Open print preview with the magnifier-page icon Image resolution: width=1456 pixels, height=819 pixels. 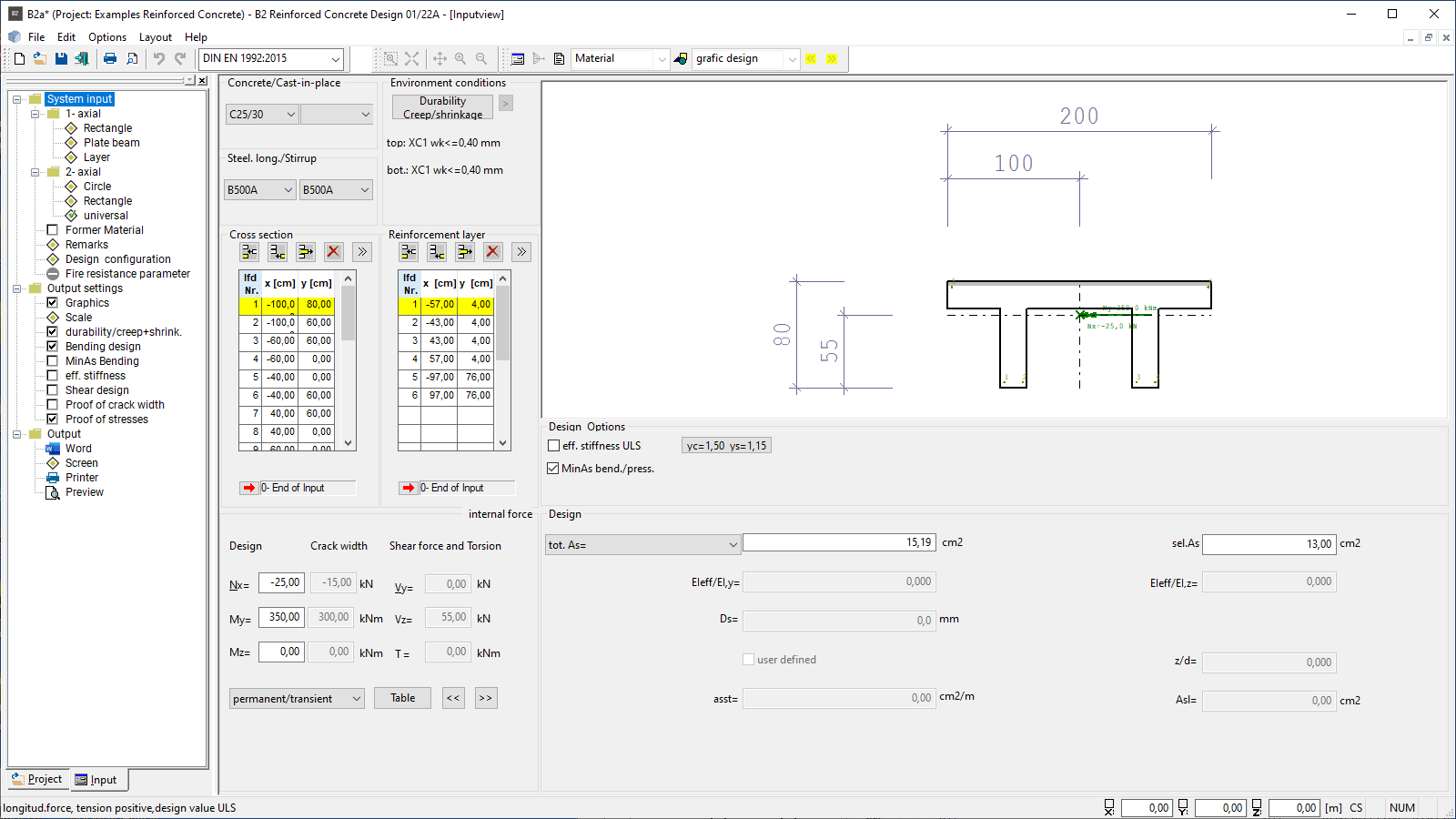132,59
